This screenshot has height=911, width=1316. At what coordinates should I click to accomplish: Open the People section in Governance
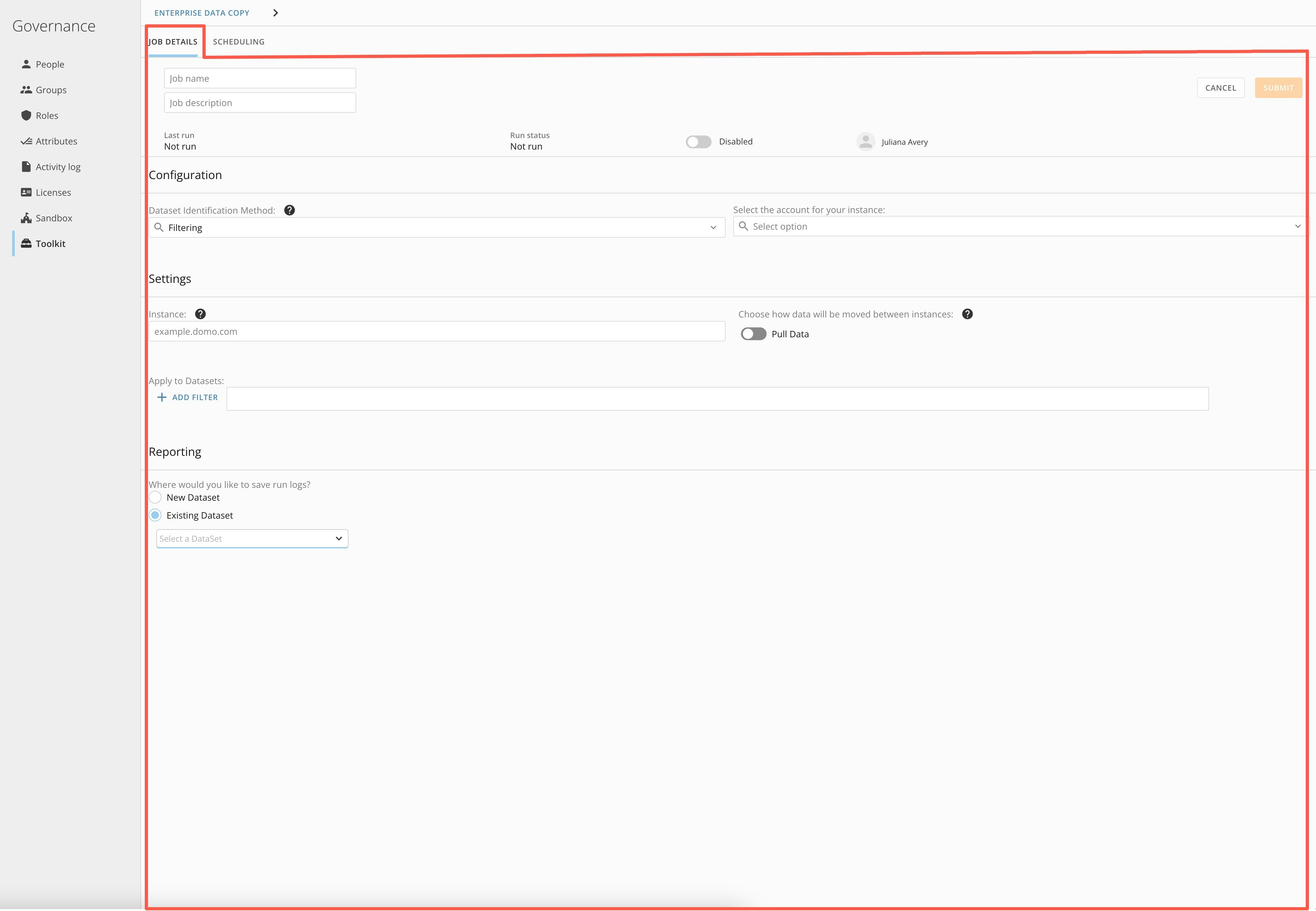click(x=50, y=64)
